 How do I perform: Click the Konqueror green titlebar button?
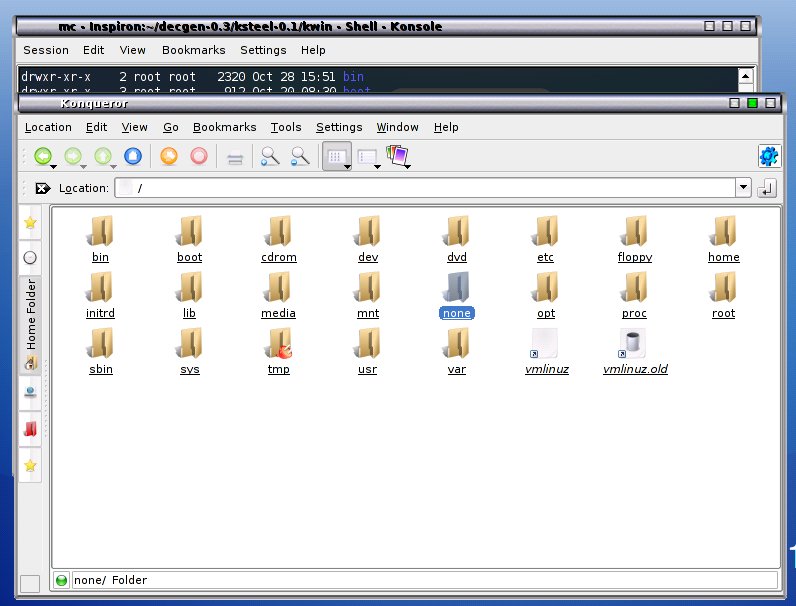[752, 103]
